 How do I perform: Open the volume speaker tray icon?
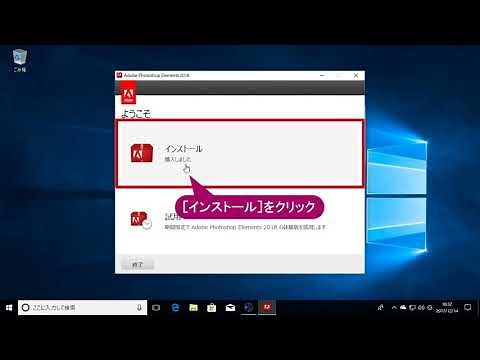[421, 307]
